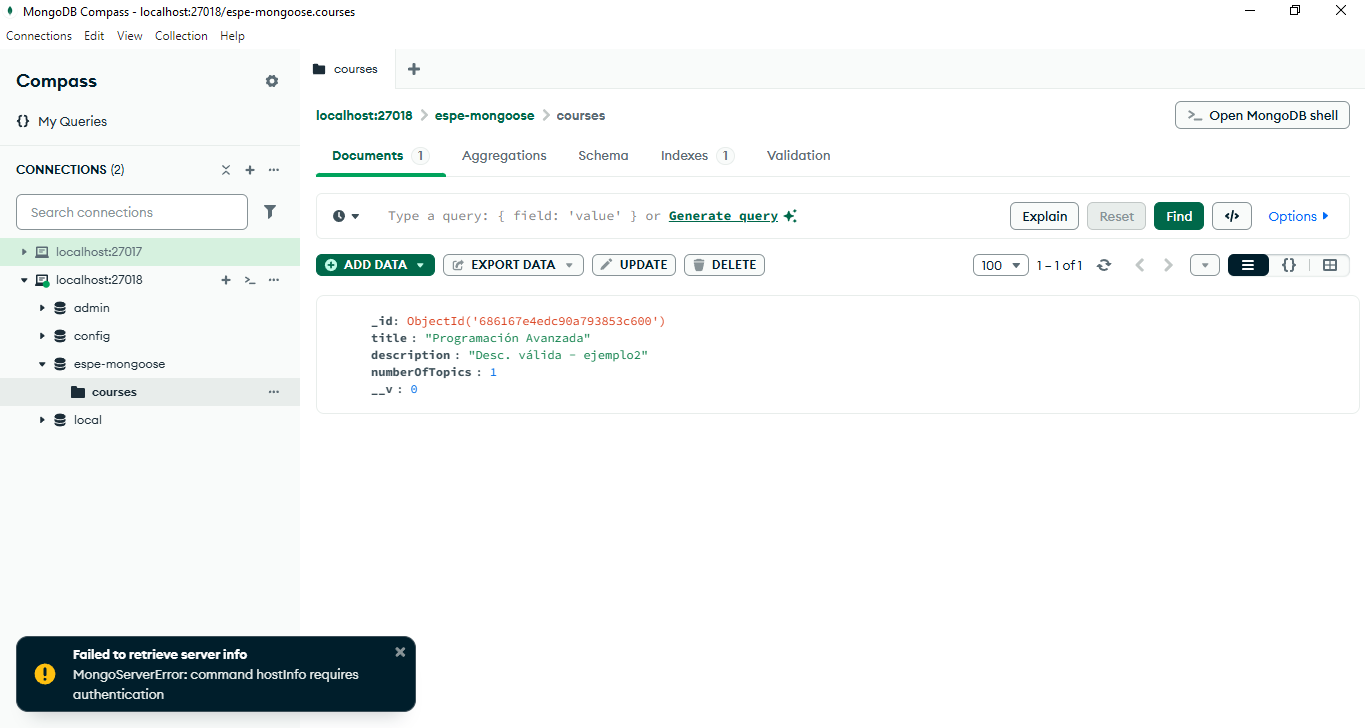Switch to Schema tab
Viewport: 1365px width, 728px height.
[x=603, y=156]
